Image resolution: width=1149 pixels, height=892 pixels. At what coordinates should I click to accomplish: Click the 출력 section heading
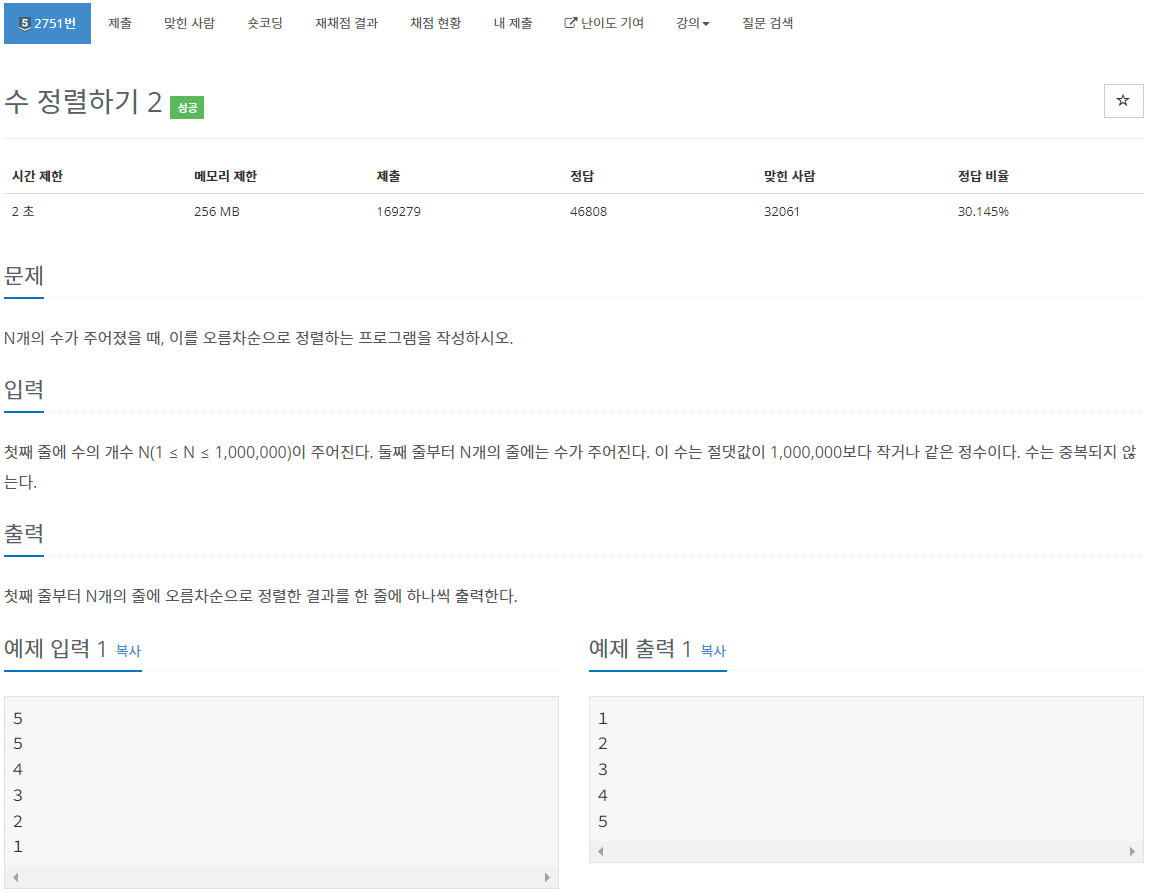click(x=24, y=533)
